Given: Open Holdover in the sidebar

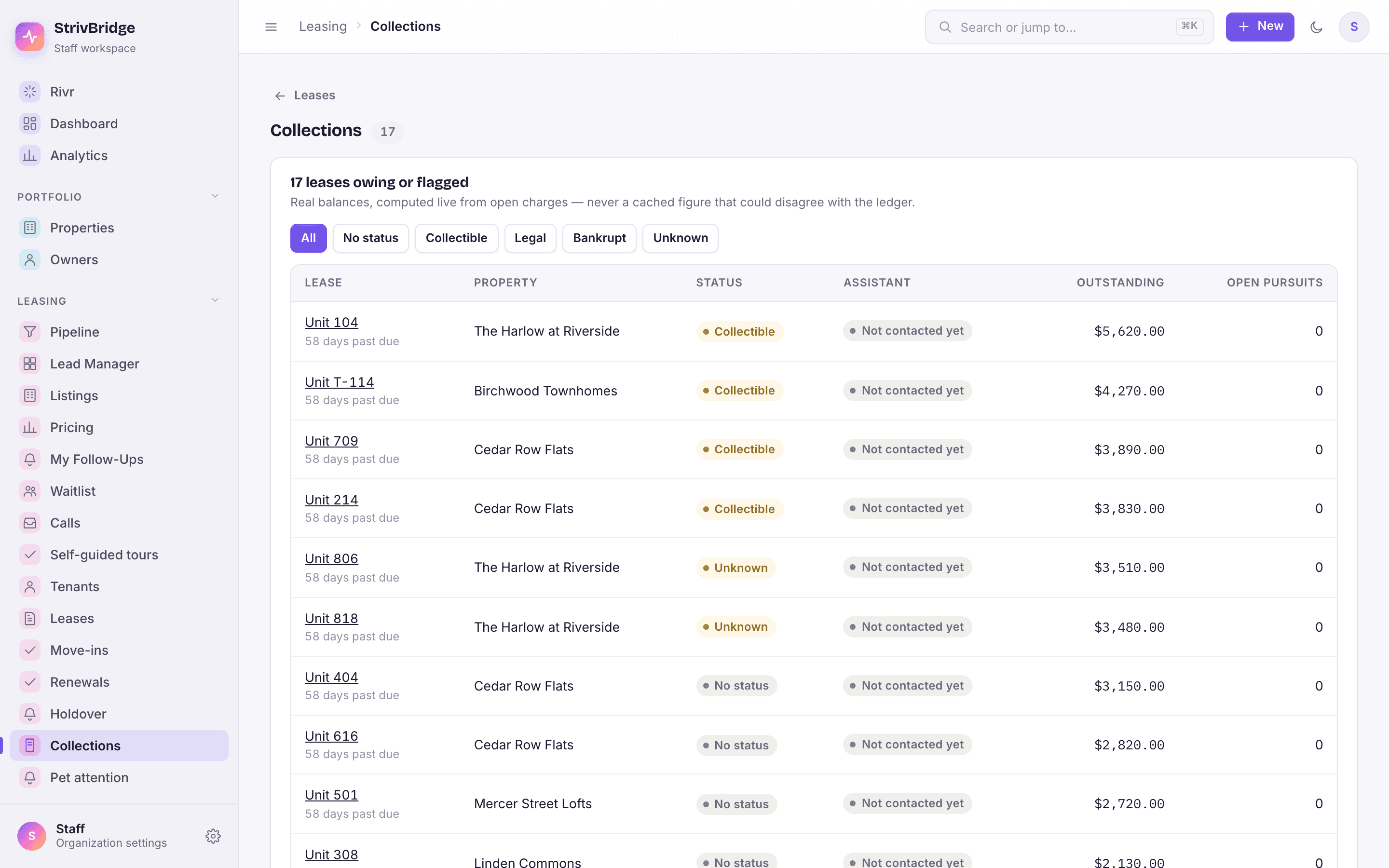Looking at the screenshot, I should click(120, 714).
